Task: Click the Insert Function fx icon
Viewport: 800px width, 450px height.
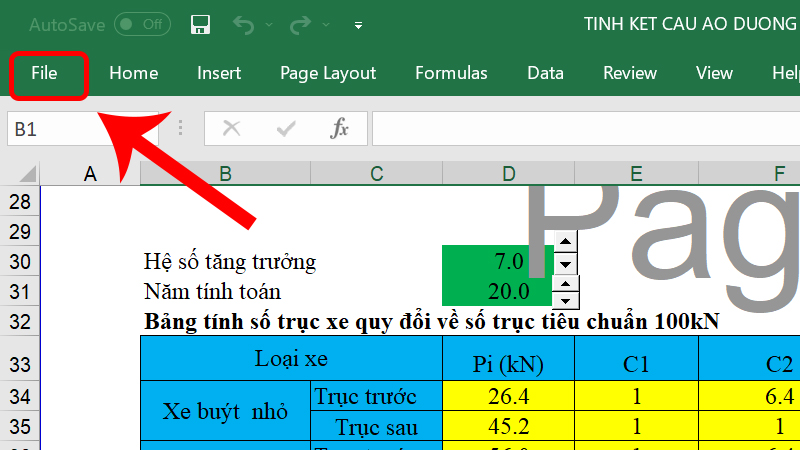Action: pyautogui.click(x=340, y=128)
